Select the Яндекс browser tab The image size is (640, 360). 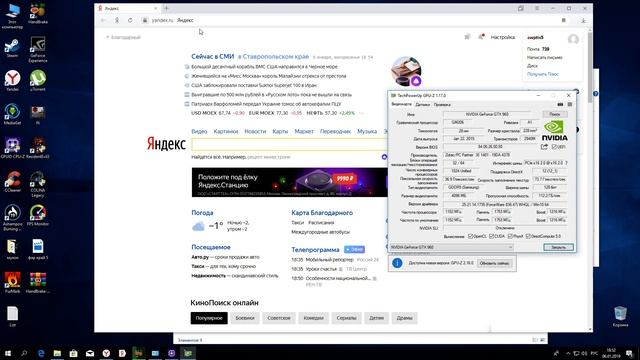[x=127, y=8]
